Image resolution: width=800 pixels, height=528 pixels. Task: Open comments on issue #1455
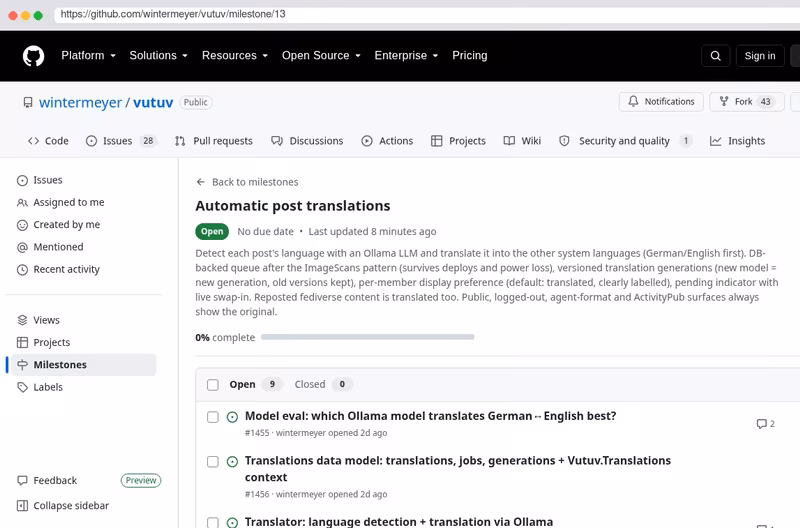tap(765, 423)
